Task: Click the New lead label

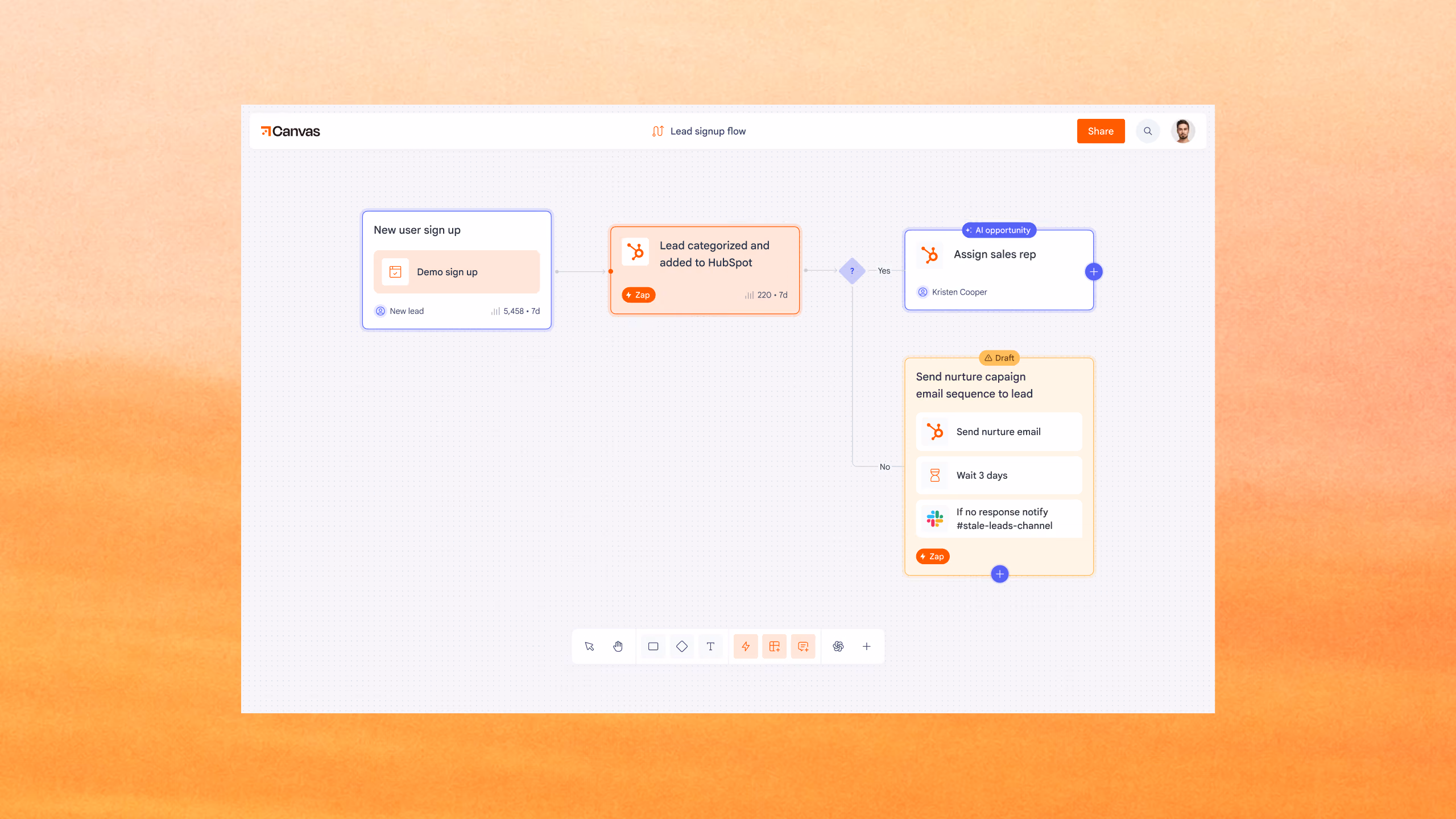Action: 406,311
